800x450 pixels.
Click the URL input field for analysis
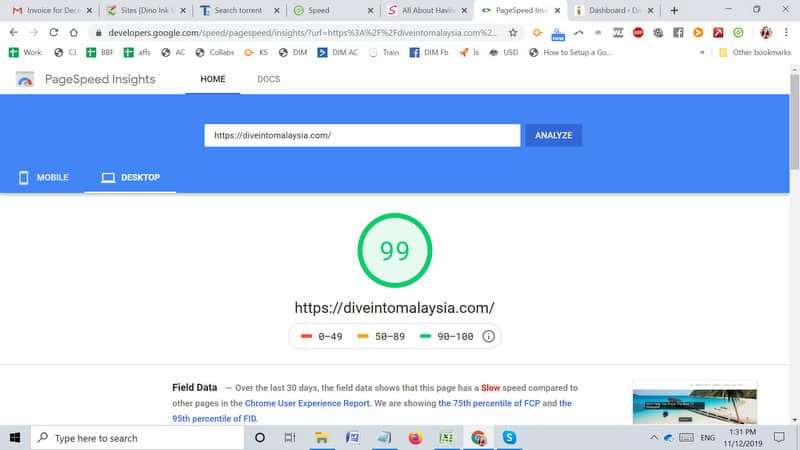point(361,135)
